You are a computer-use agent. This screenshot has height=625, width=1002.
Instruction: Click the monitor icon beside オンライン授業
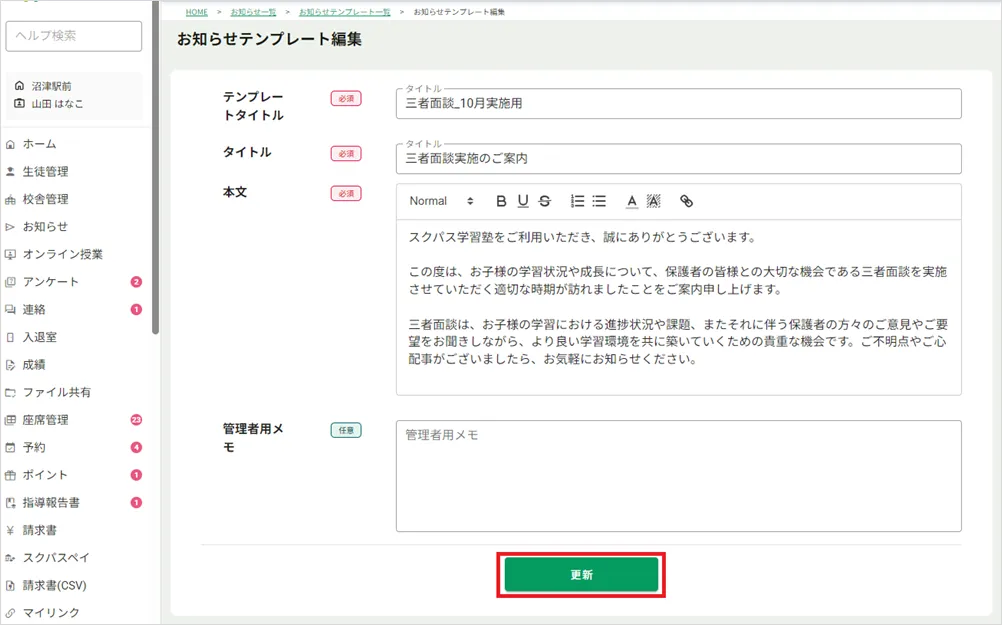(10, 254)
